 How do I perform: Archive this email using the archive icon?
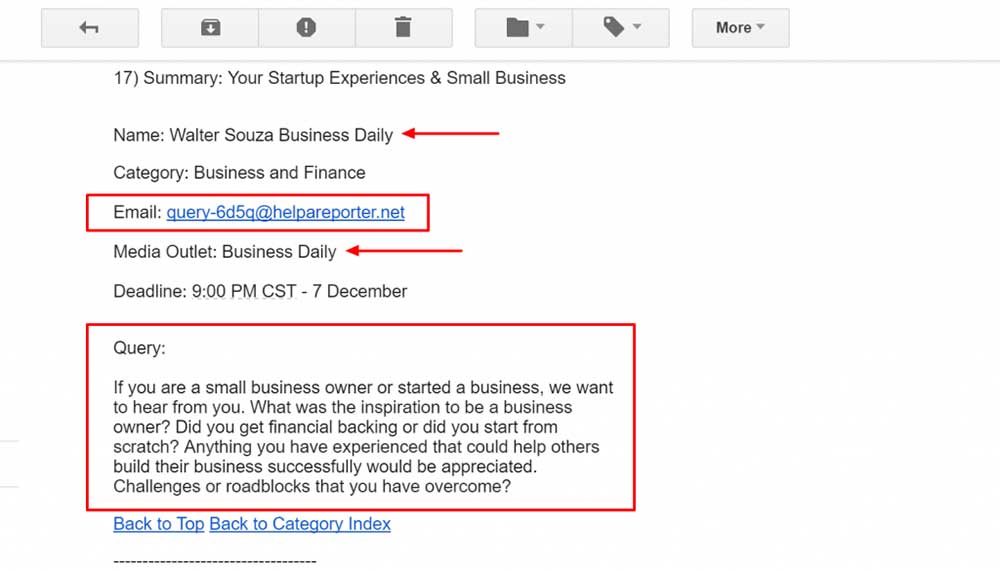click(x=210, y=28)
